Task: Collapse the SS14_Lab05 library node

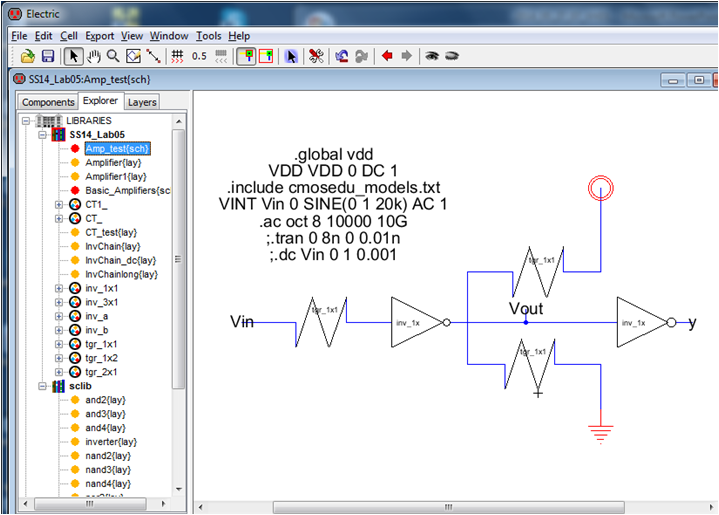Action: [x=43, y=134]
